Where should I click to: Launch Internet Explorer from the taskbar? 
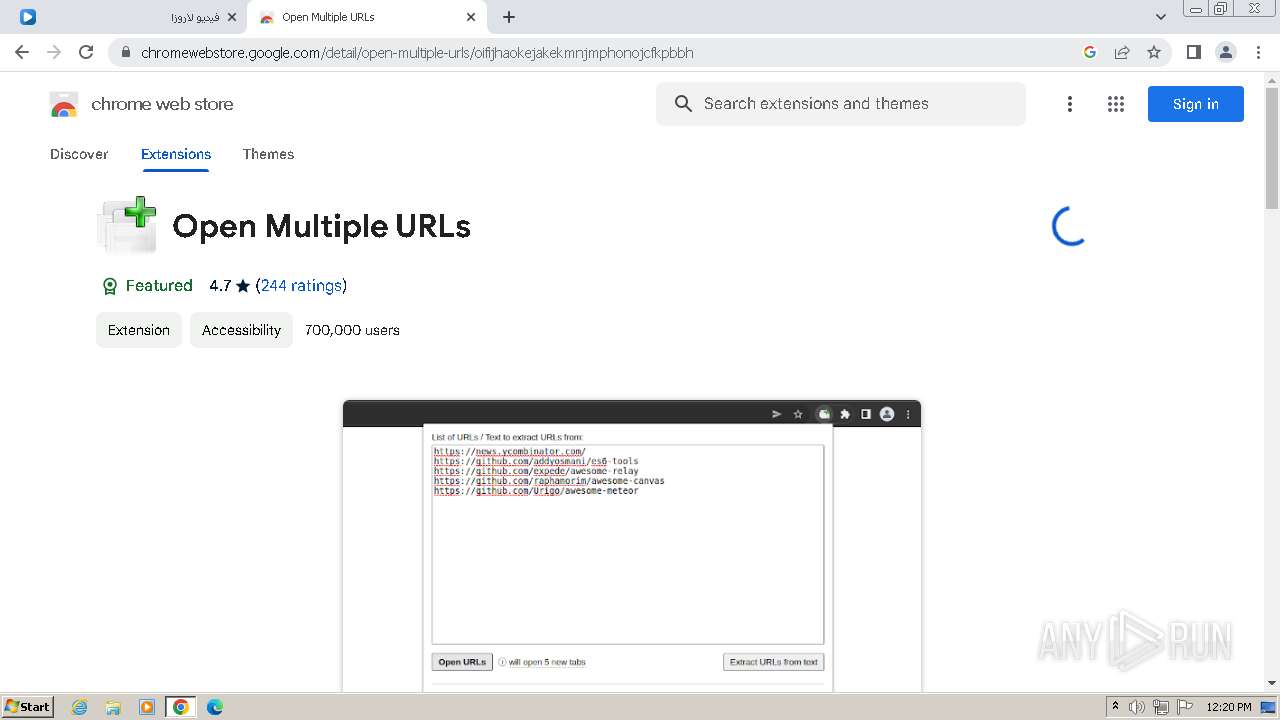point(80,707)
